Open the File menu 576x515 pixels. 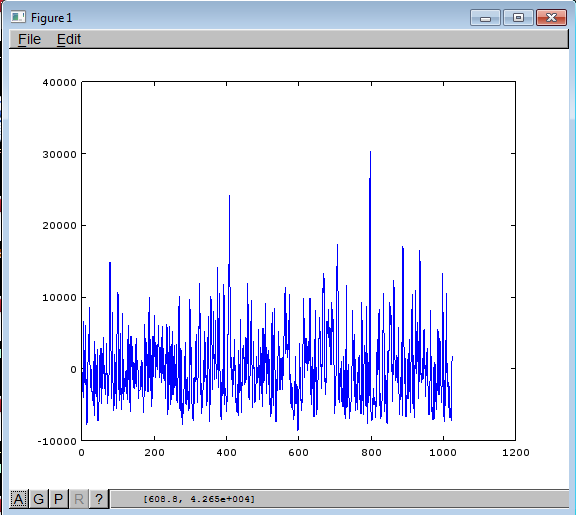pyautogui.click(x=29, y=39)
